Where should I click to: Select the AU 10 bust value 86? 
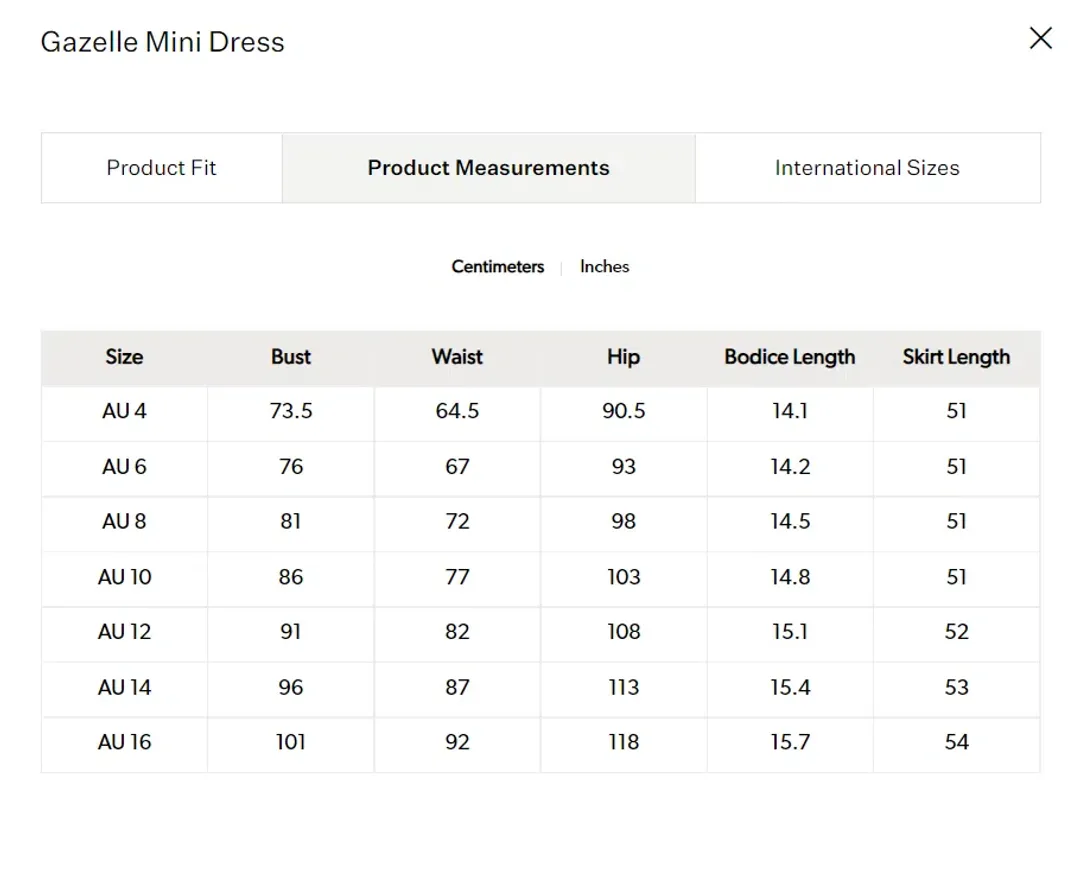click(291, 577)
